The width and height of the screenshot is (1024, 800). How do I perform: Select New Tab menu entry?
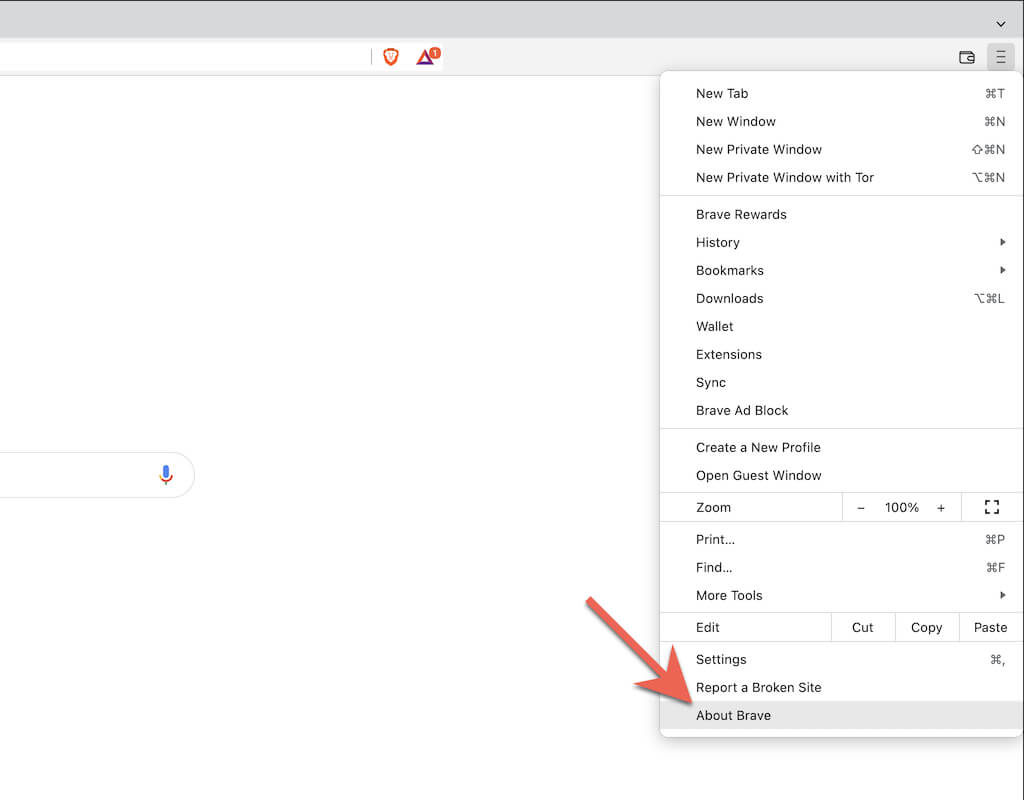coord(841,93)
